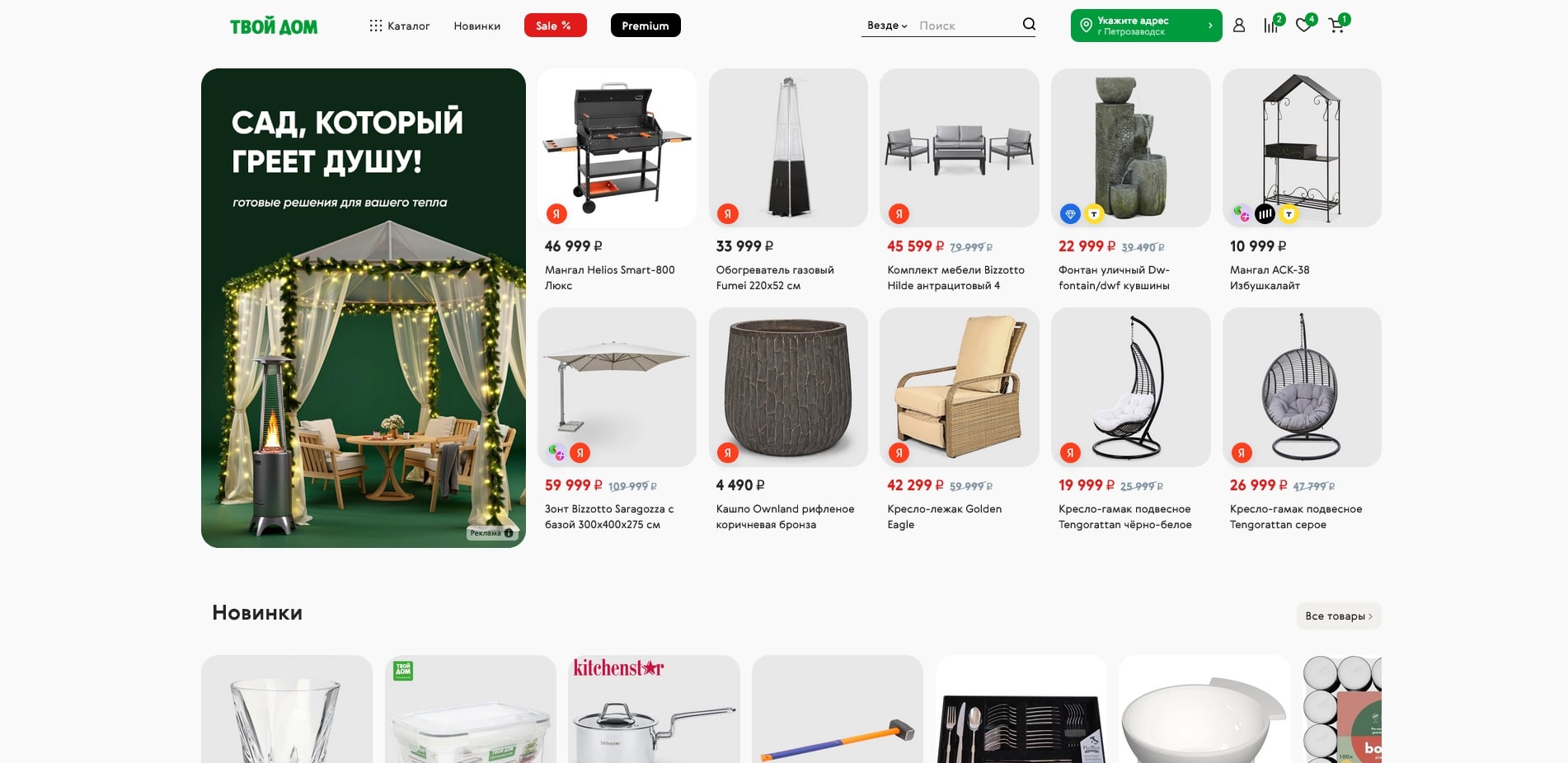Open the comparison list icon

click(1270, 26)
